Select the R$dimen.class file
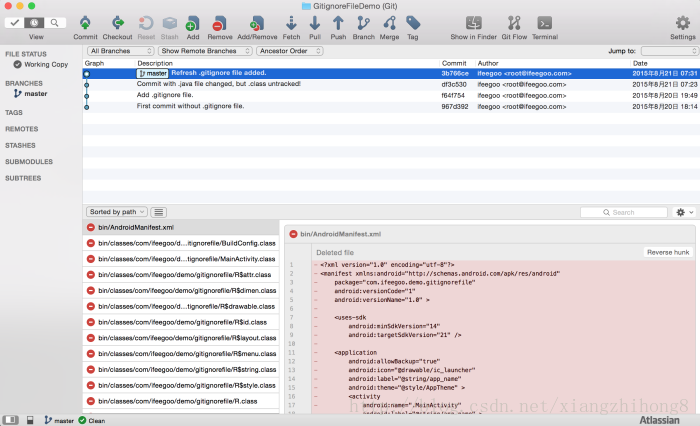Screen dimensions: 700x426 tap(181, 291)
